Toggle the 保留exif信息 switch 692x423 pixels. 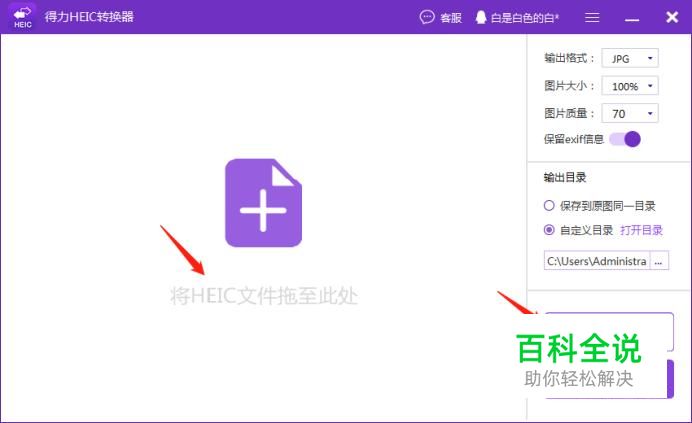[625, 139]
